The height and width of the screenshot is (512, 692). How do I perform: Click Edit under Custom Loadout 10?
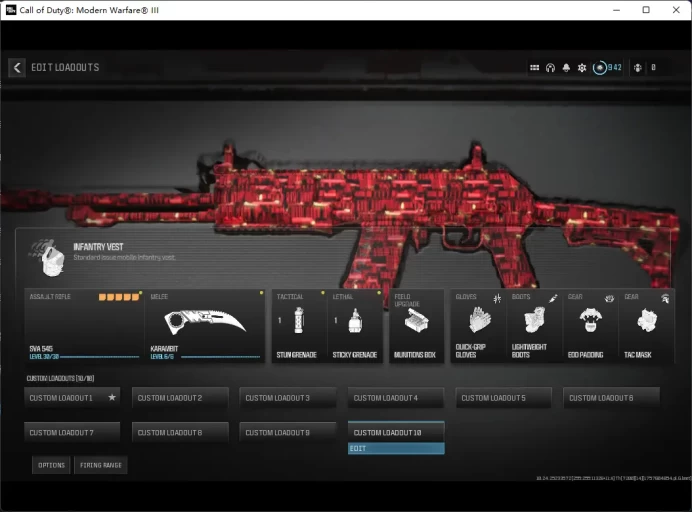396,448
